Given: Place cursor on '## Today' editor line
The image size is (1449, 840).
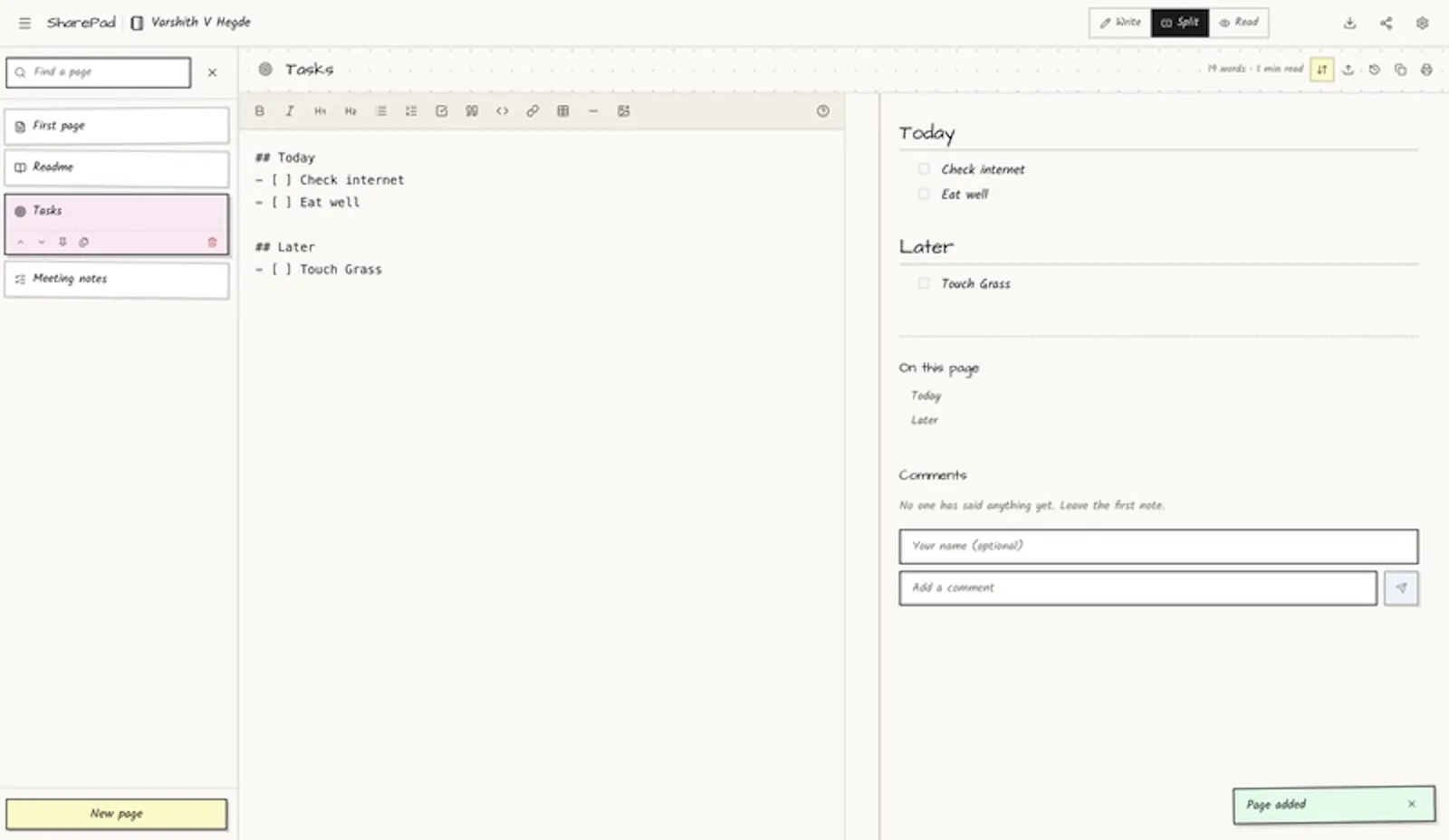Looking at the screenshot, I should 284,157.
